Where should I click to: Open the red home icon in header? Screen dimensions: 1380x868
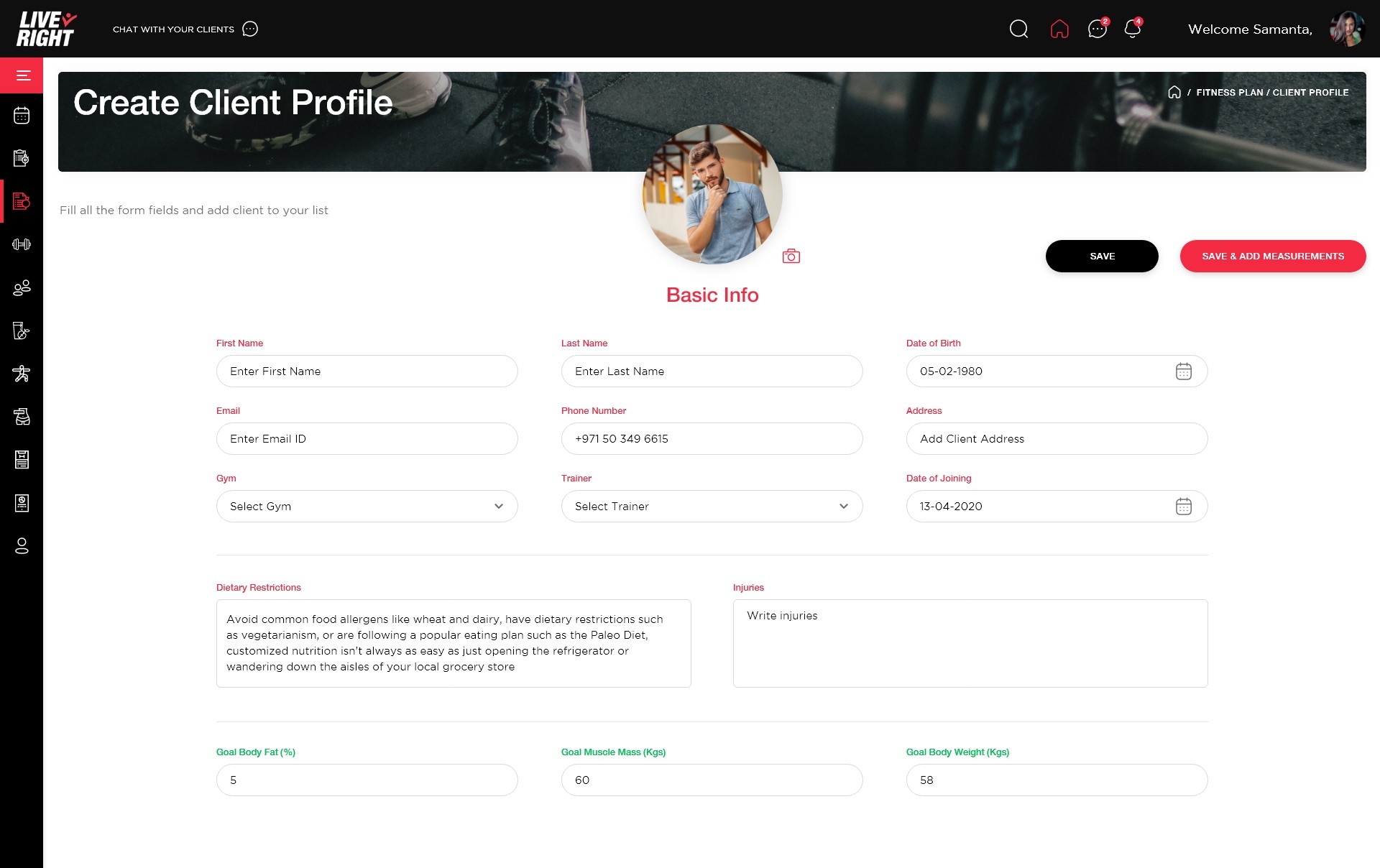(x=1059, y=29)
